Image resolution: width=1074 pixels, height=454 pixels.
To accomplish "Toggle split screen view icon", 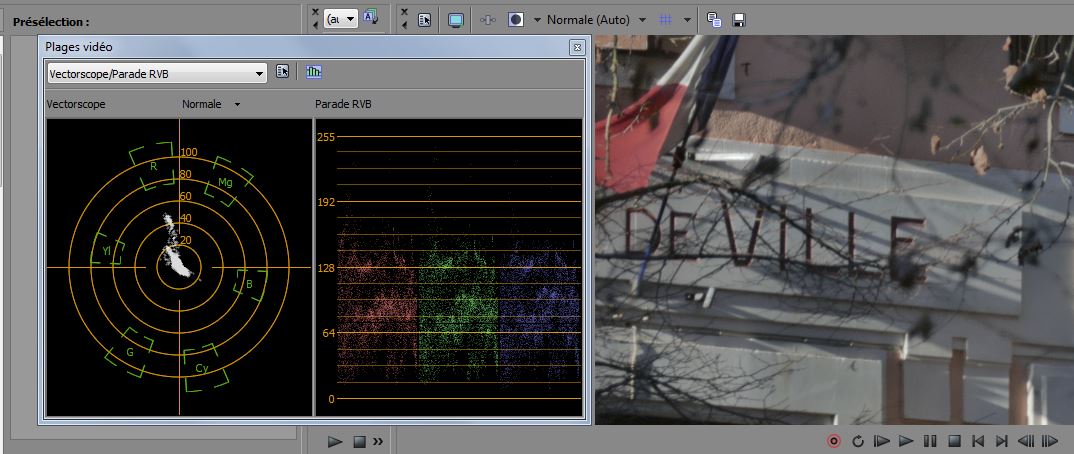I will 516,20.
